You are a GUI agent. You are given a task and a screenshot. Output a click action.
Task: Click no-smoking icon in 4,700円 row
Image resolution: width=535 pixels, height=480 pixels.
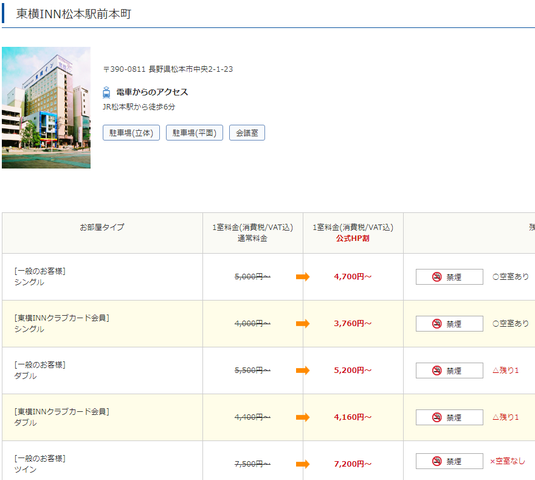(x=437, y=277)
